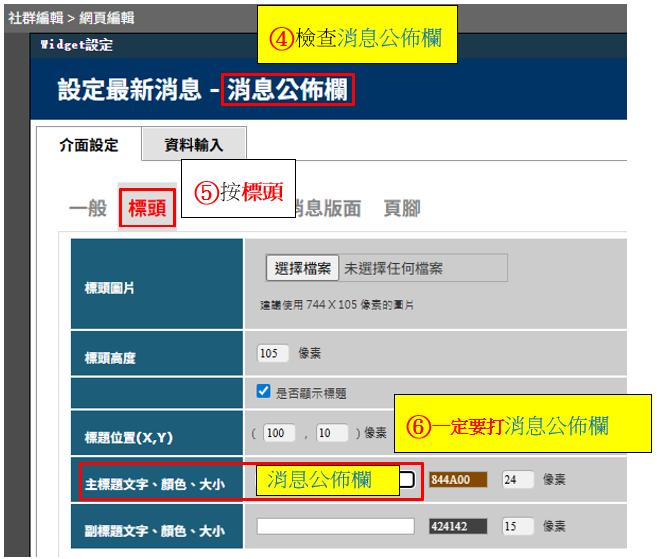Click the main title size field showing 24
The height and width of the screenshot is (559, 657).
click(518, 480)
